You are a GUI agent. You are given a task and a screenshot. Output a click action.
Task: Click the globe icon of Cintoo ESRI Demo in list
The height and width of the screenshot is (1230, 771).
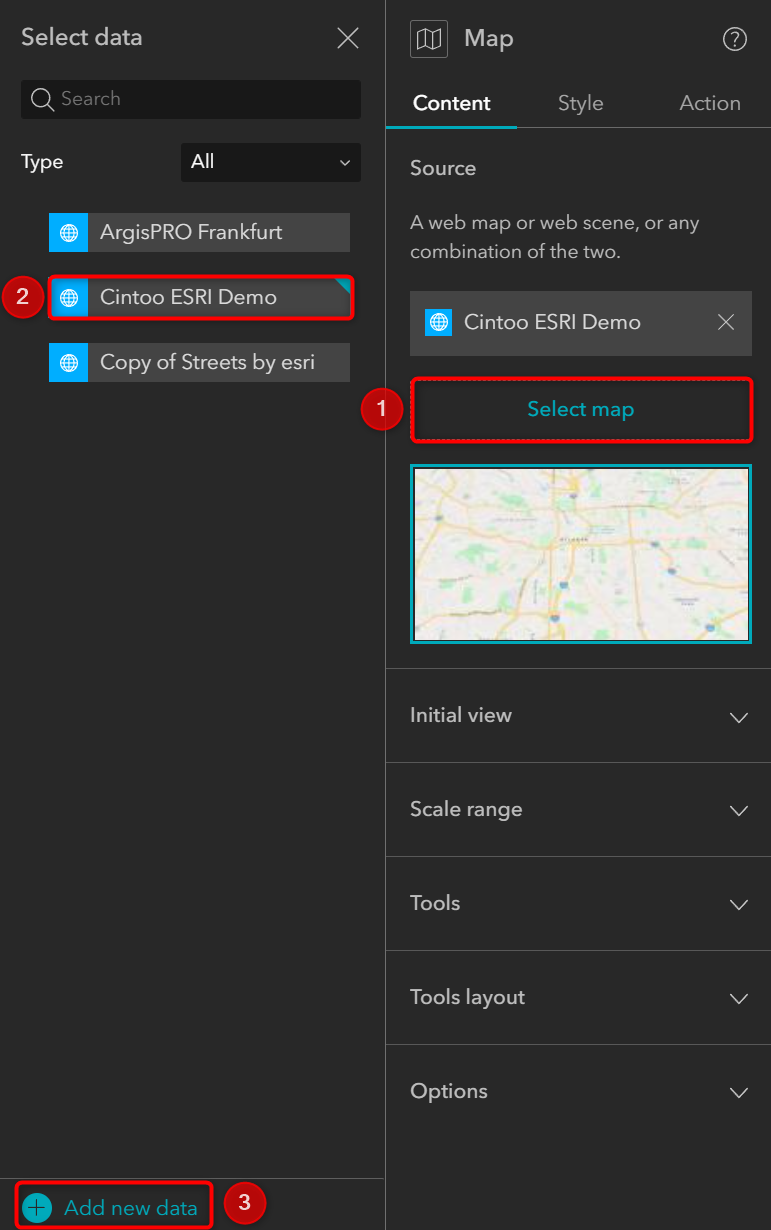pos(69,297)
